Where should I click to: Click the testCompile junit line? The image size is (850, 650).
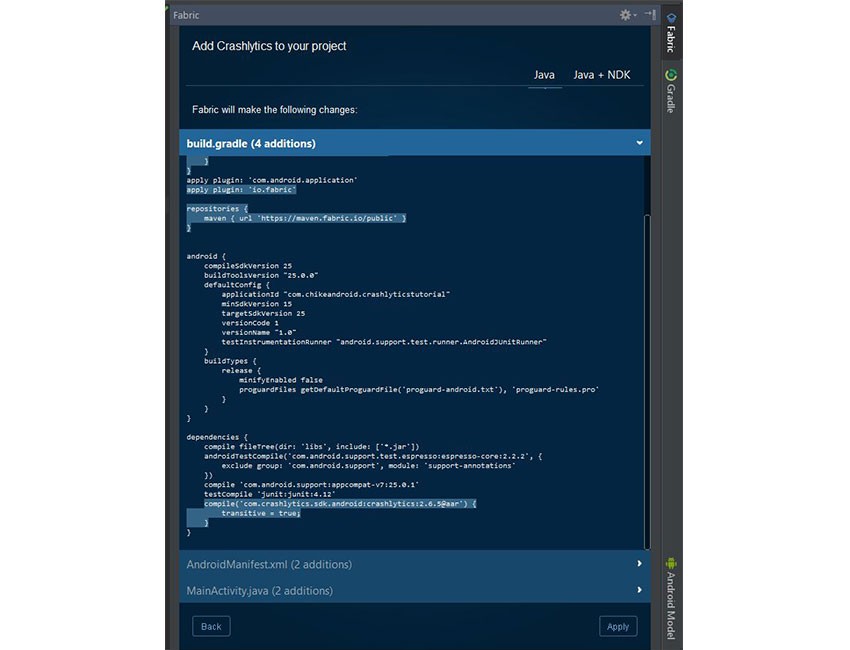[269, 494]
